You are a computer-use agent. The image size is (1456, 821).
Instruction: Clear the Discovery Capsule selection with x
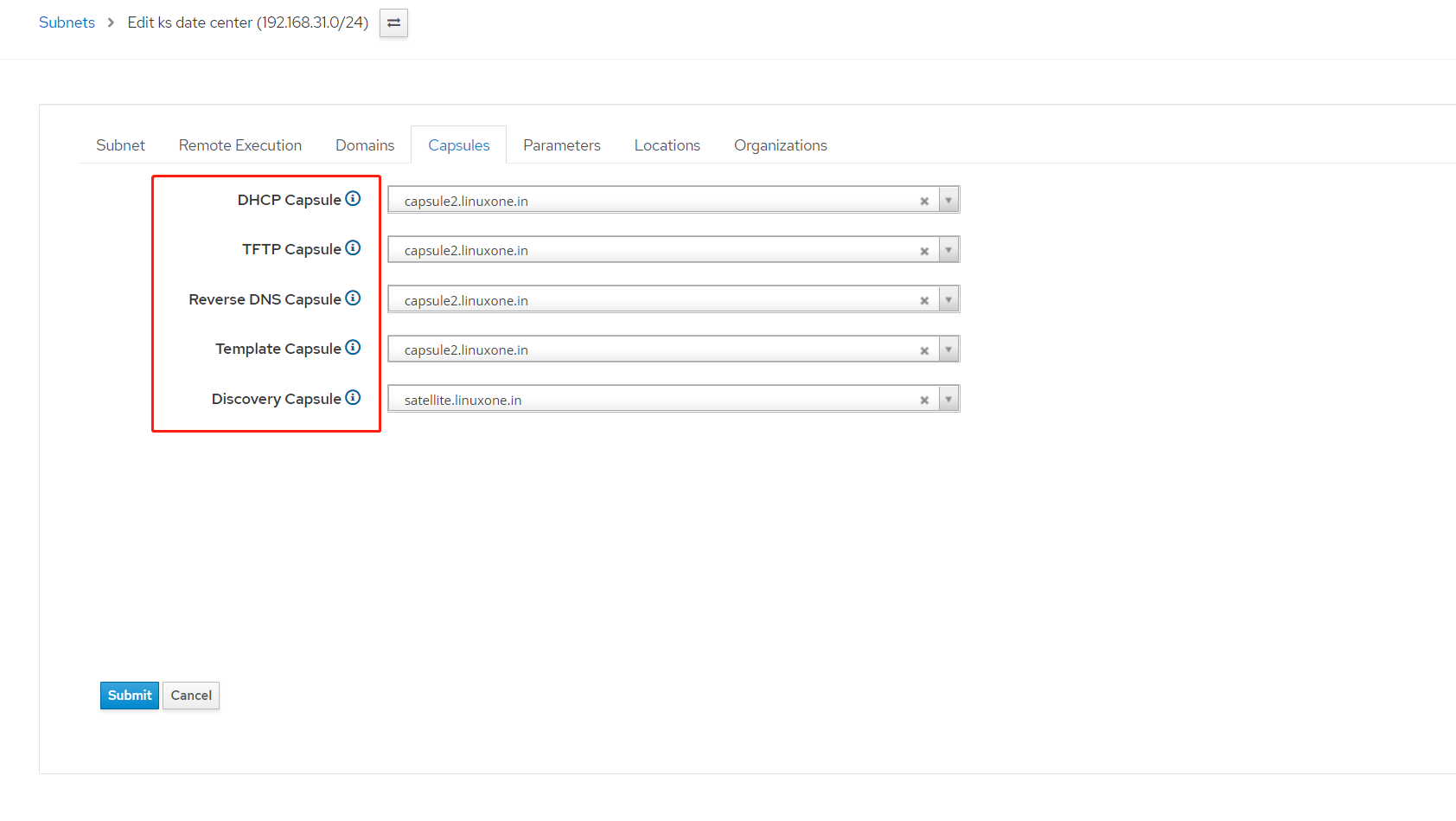(x=924, y=400)
